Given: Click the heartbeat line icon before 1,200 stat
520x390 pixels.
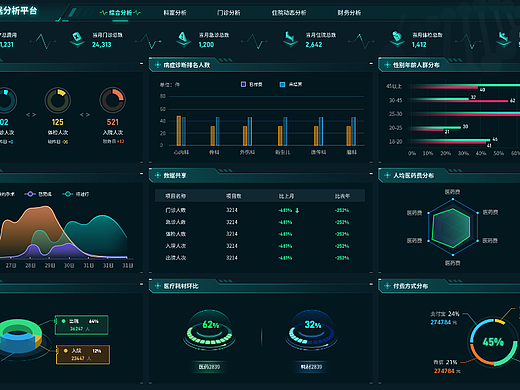Looking at the screenshot, I should pyautogui.click(x=148, y=41).
